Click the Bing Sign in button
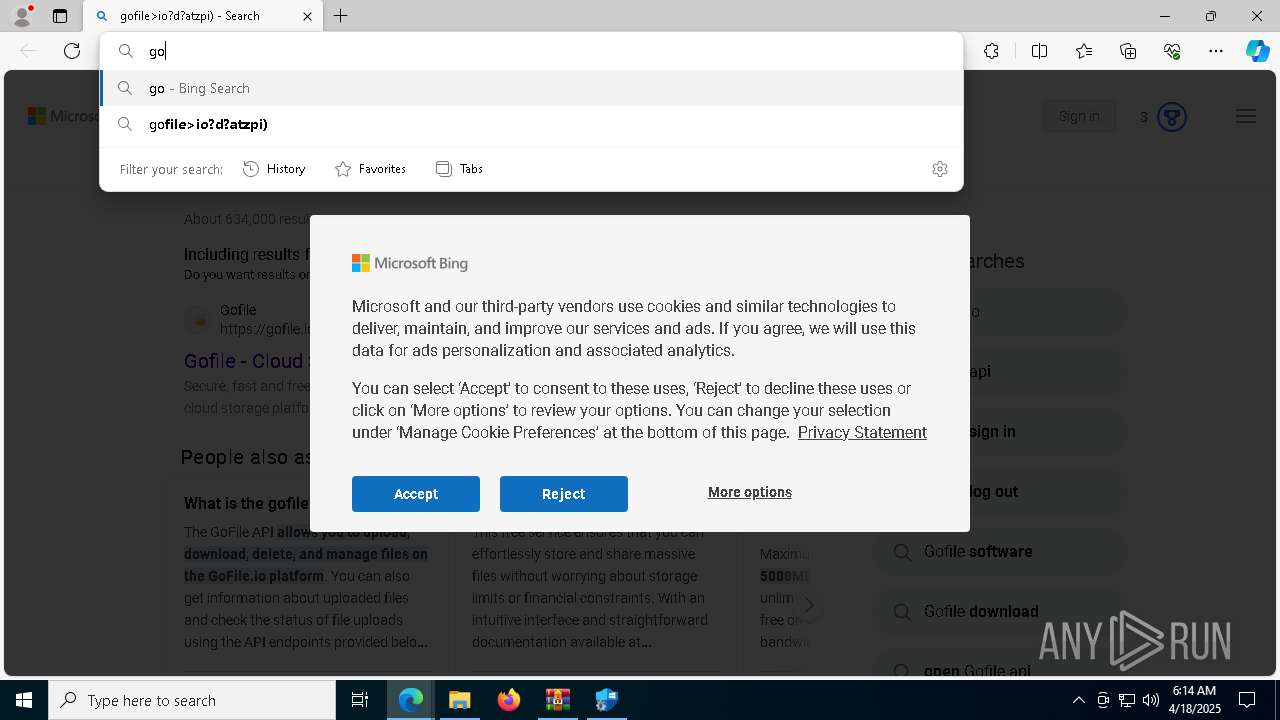The width and height of the screenshot is (1280, 720). point(1078,116)
